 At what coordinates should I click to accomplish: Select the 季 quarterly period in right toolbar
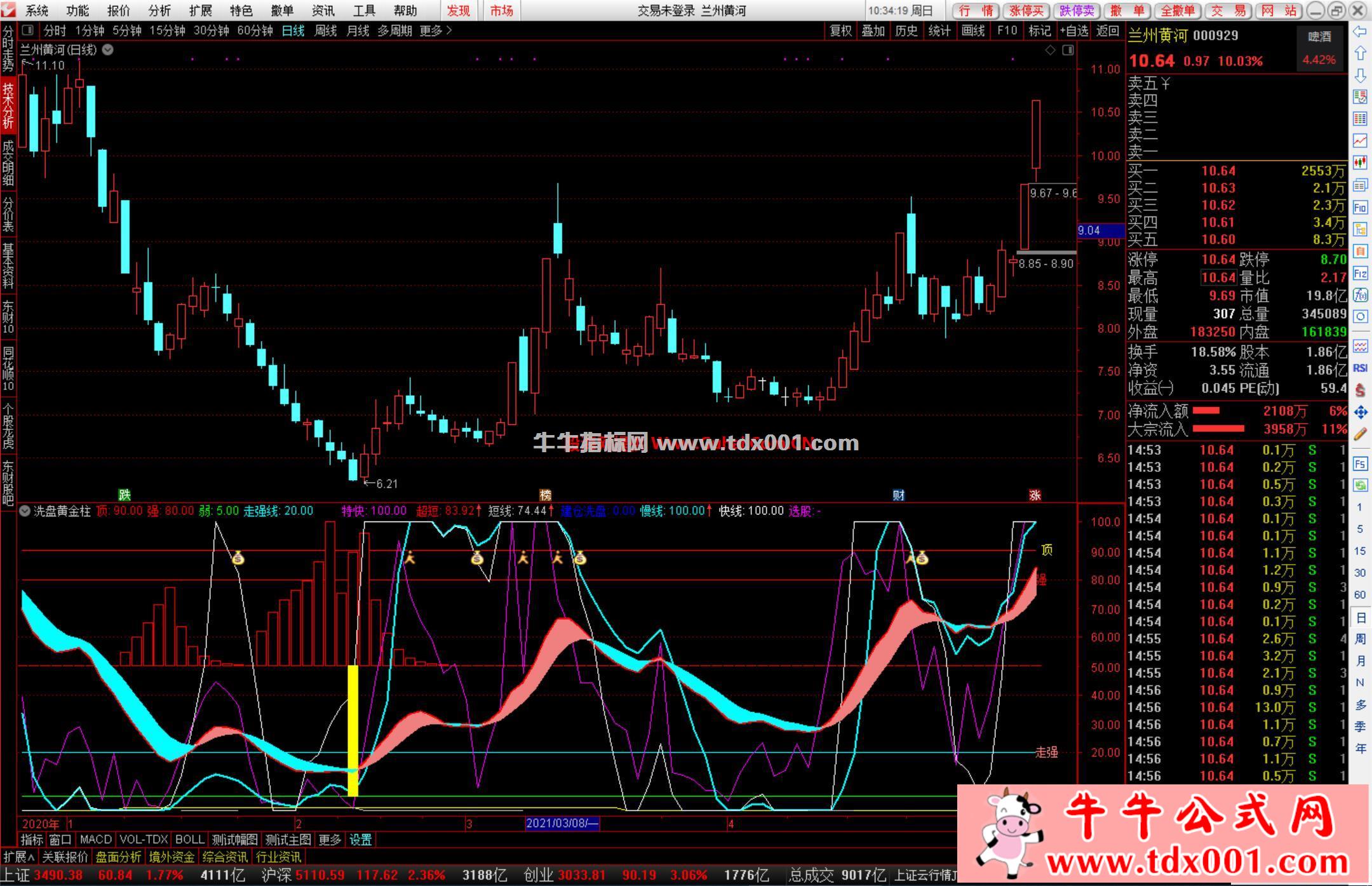pyautogui.click(x=1360, y=727)
